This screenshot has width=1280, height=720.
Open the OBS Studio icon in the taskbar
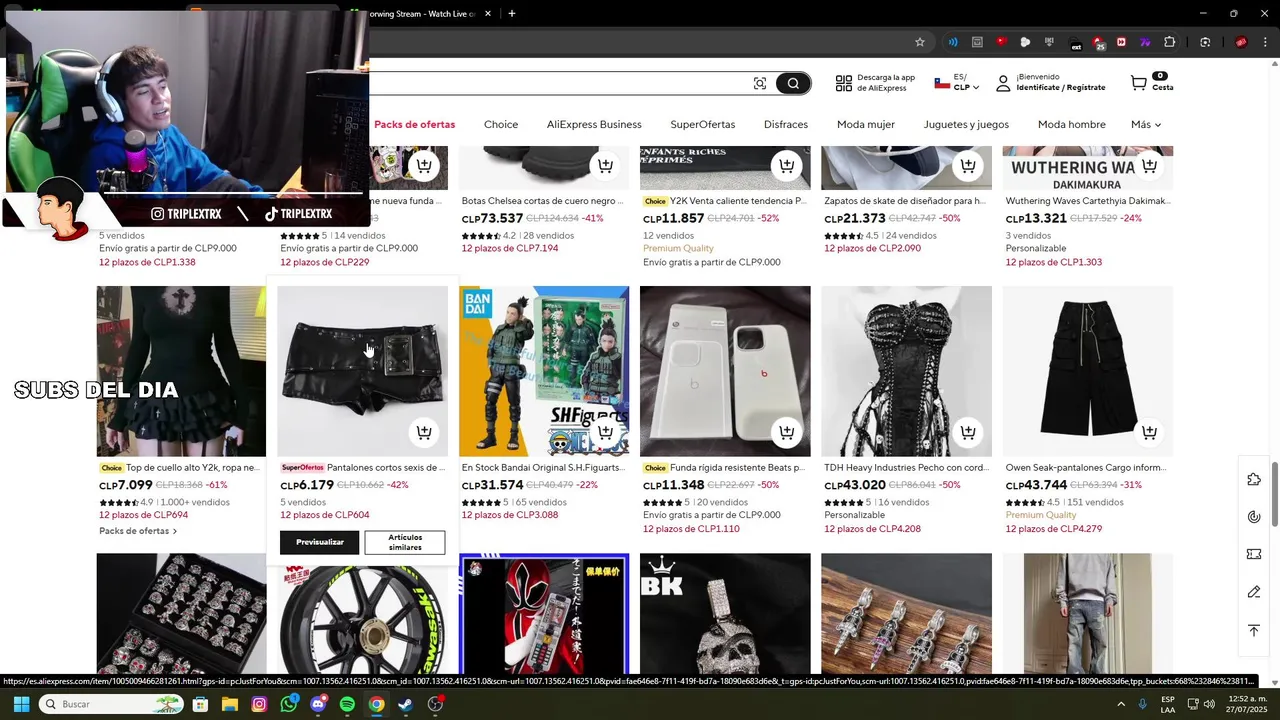click(435, 704)
